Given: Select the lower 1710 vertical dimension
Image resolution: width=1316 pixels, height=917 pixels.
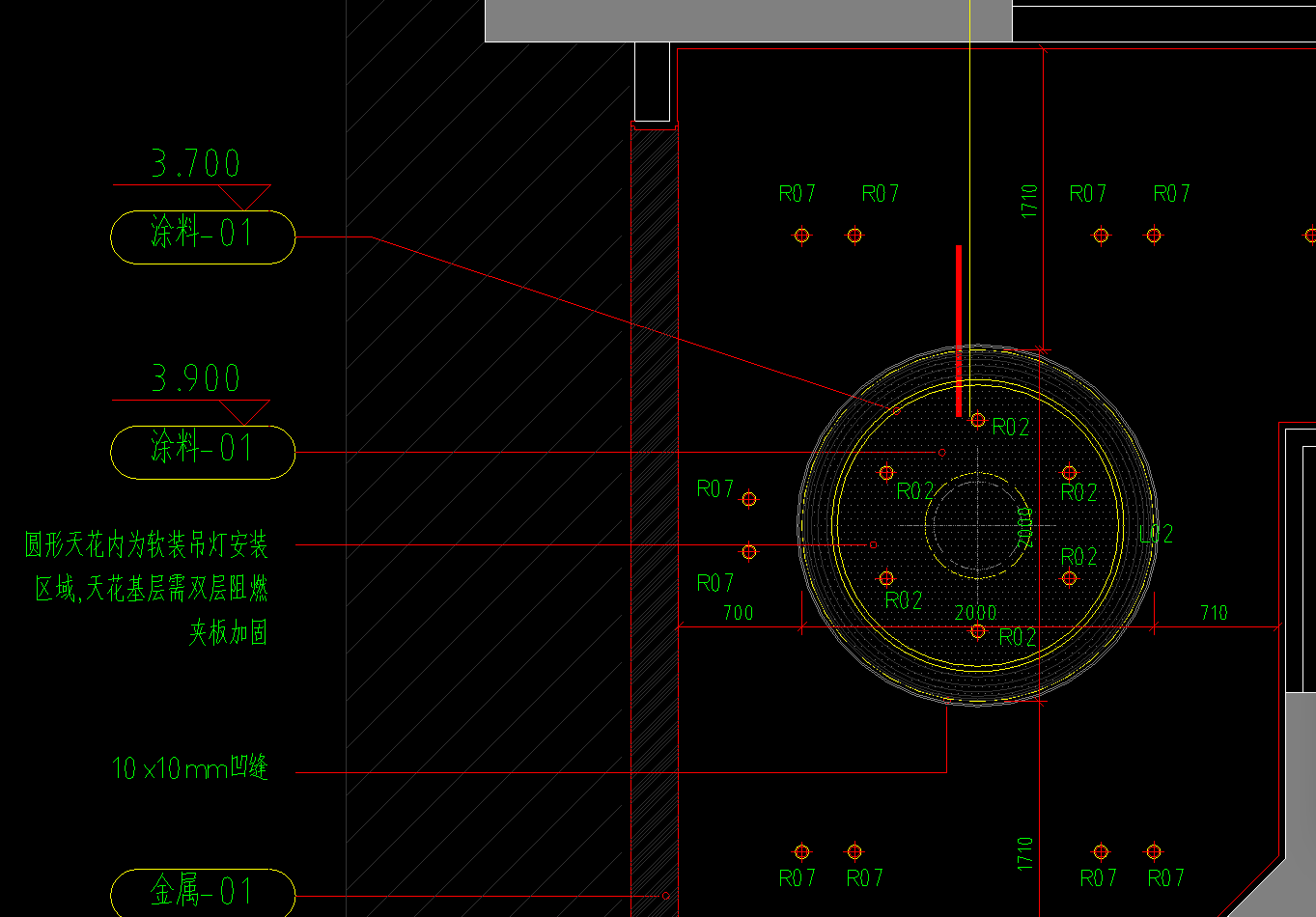Looking at the screenshot, I should [x=1025, y=854].
